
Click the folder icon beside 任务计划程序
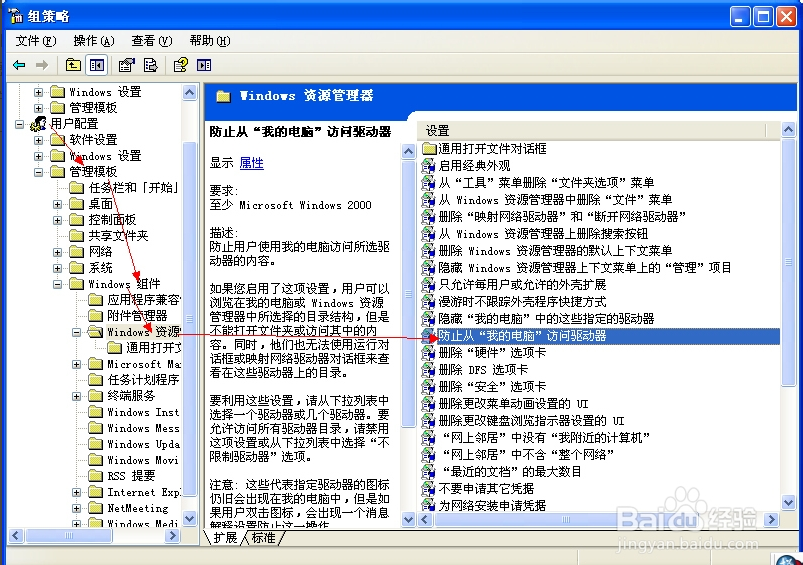pos(95,380)
